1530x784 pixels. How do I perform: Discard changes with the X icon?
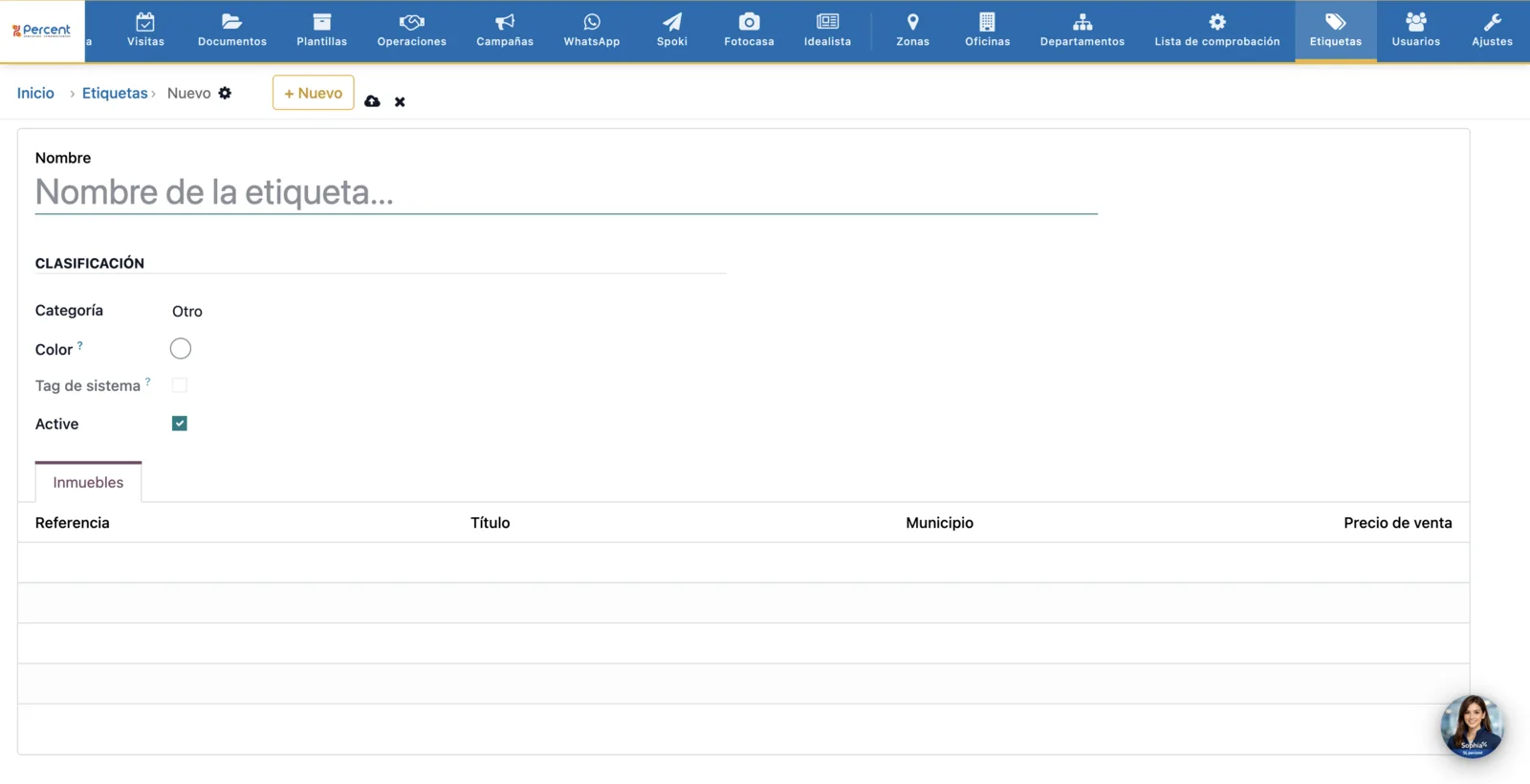click(x=400, y=102)
